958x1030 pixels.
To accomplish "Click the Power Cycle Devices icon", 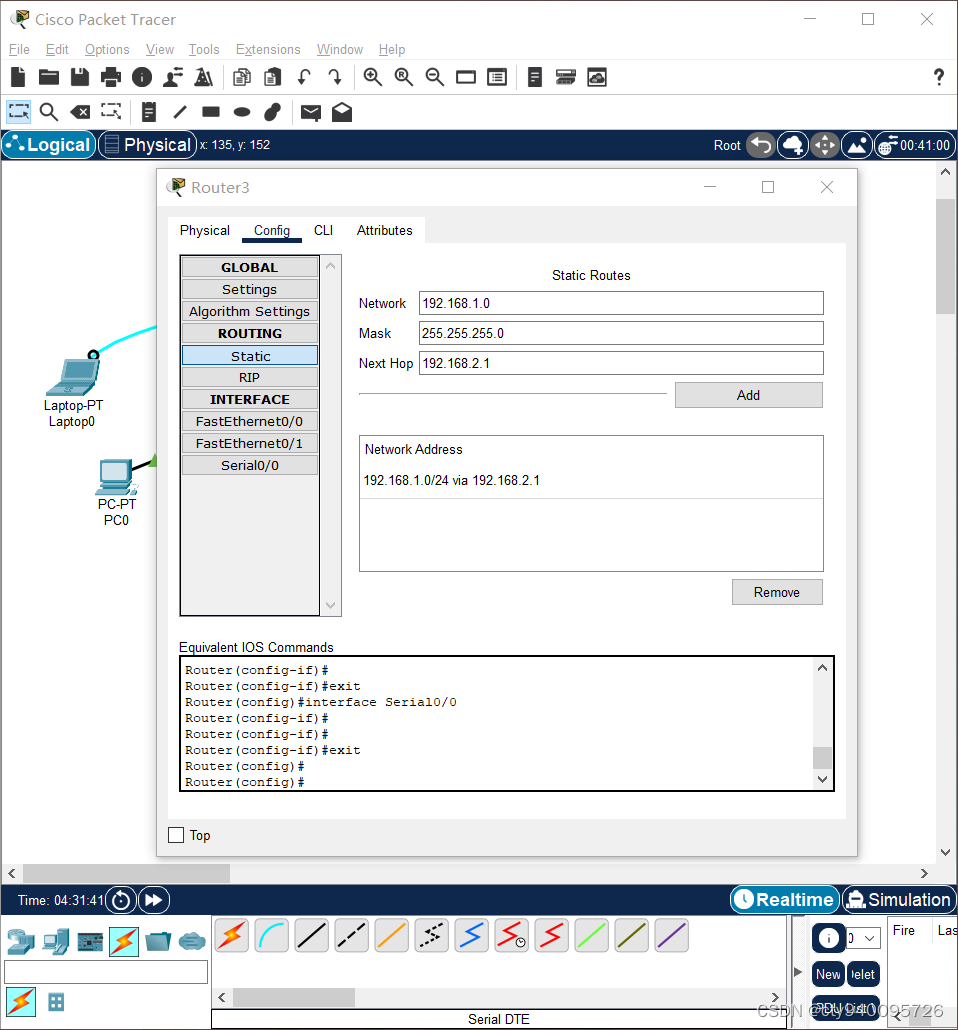I will tap(121, 900).
